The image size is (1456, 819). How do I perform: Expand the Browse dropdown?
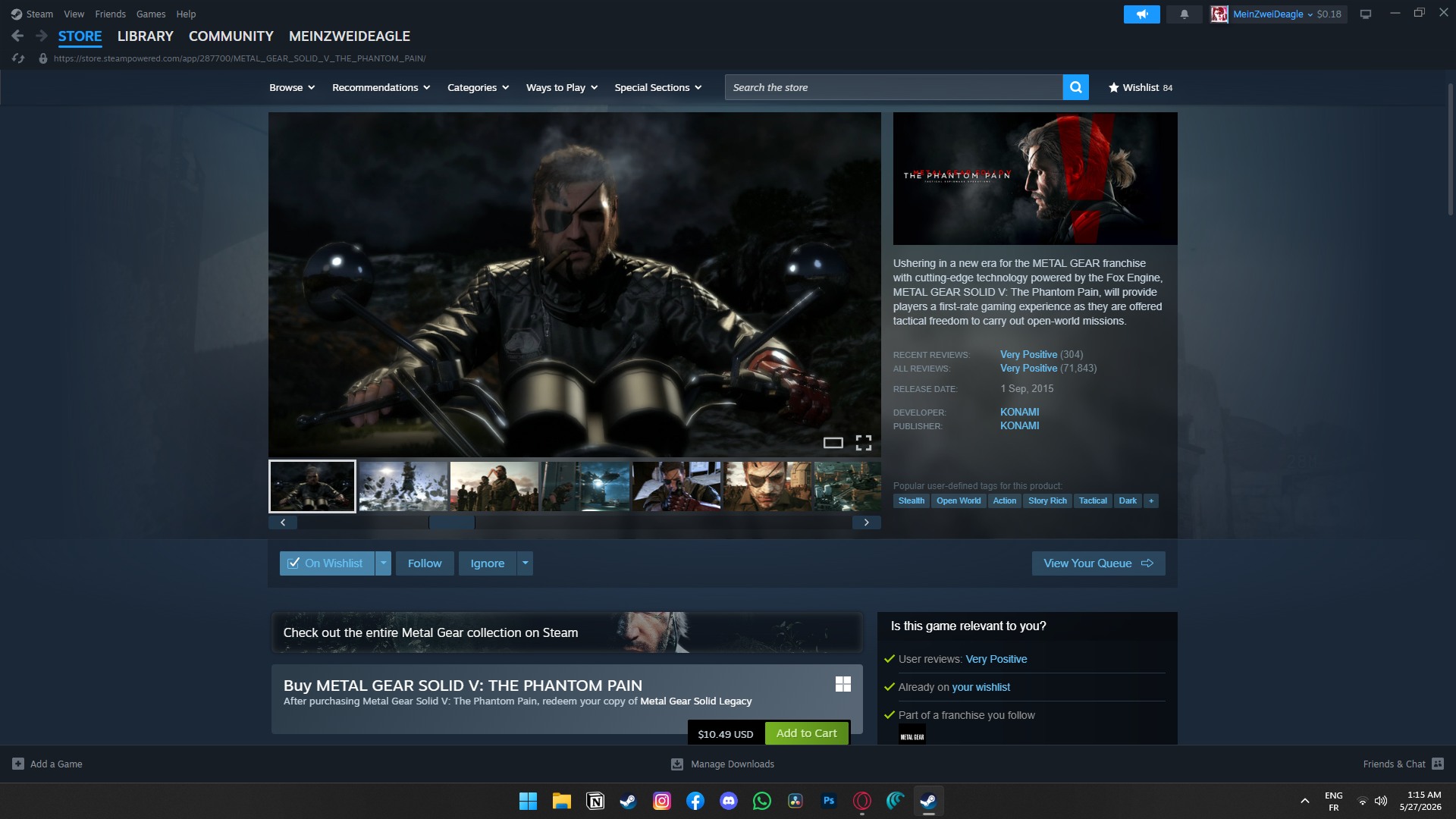point(292,87)
